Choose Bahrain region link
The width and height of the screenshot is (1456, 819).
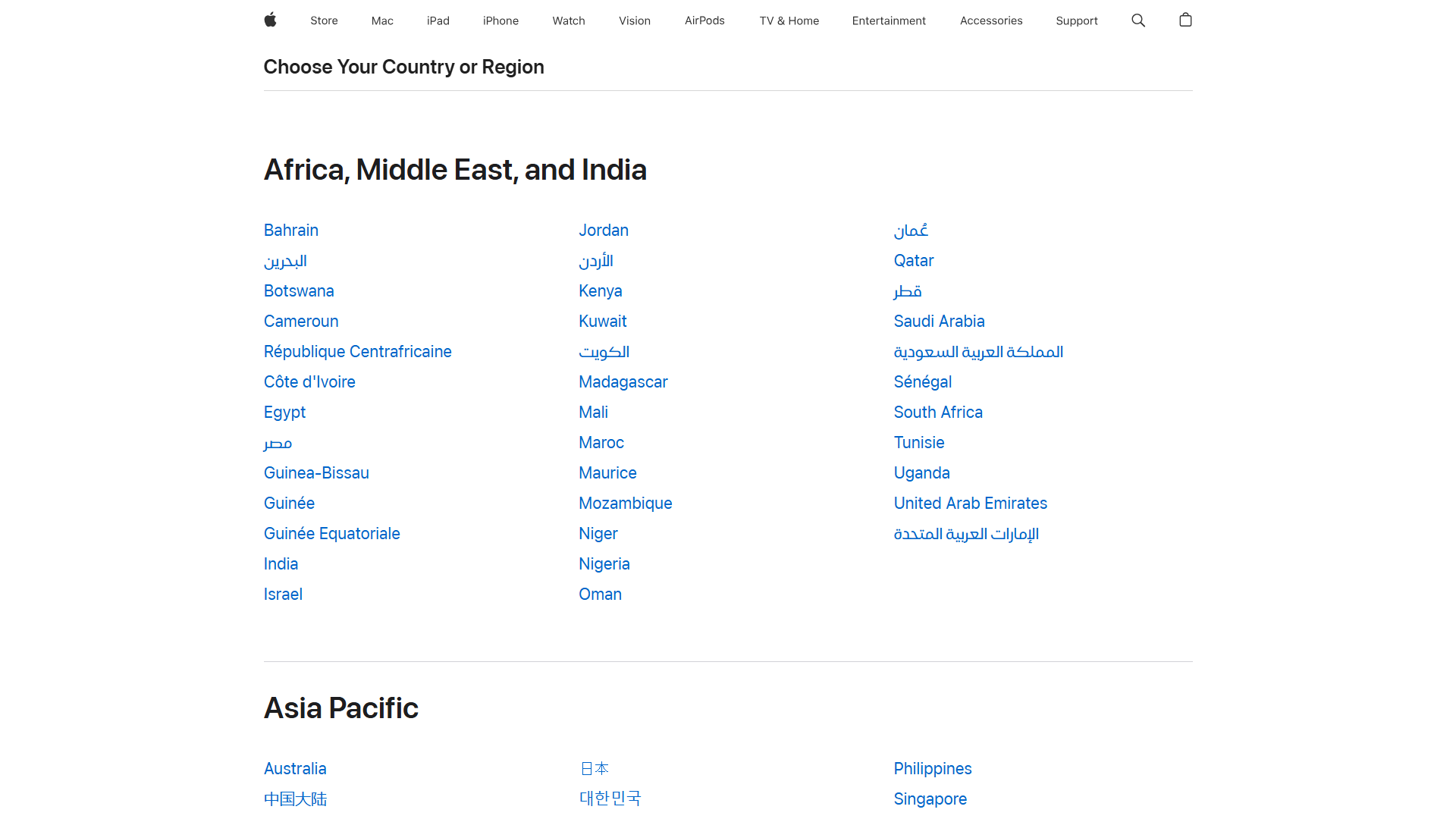291,231
